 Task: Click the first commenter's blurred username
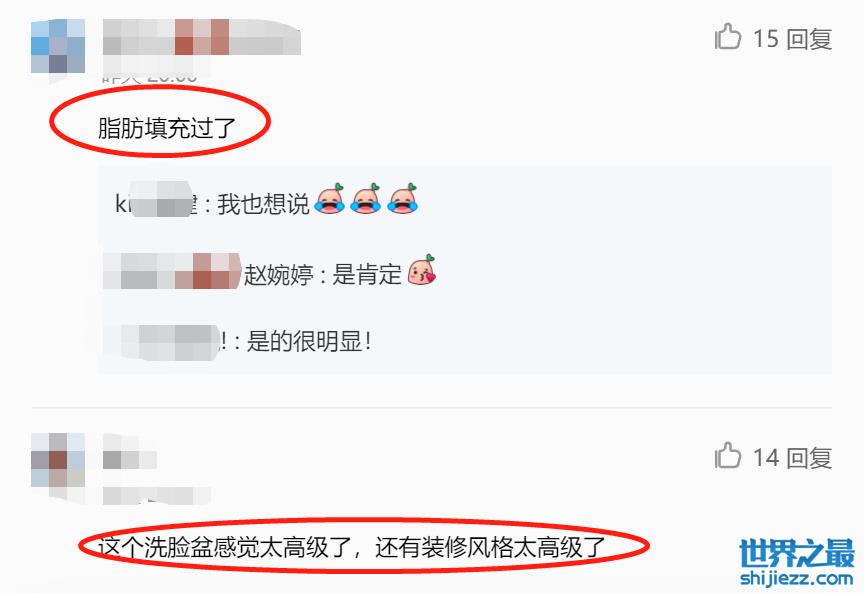(202, 37)
